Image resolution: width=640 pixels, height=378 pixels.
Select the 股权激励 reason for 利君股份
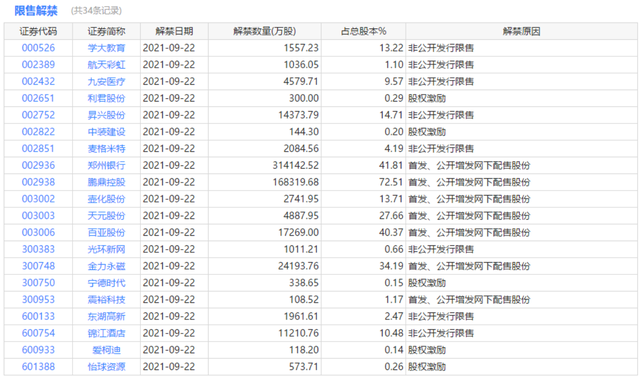click(x=427, y=98)
